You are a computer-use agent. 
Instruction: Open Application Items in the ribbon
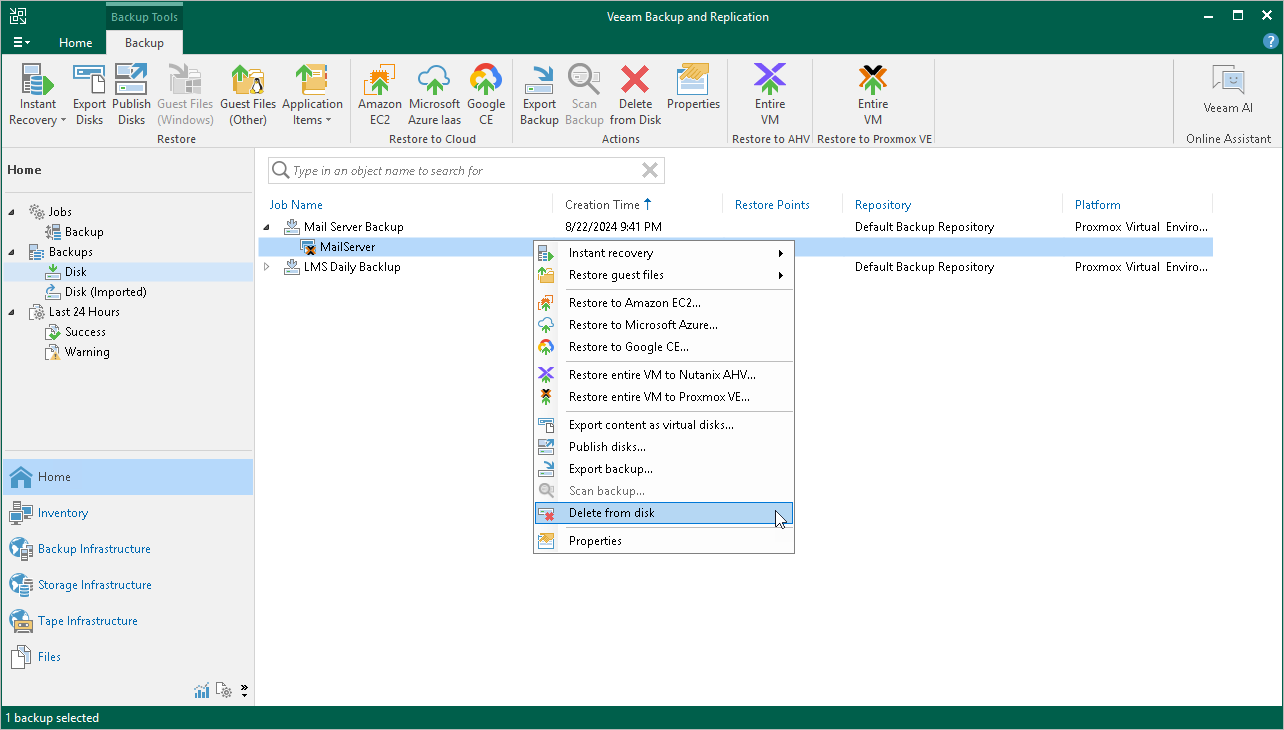pos(312,95)
